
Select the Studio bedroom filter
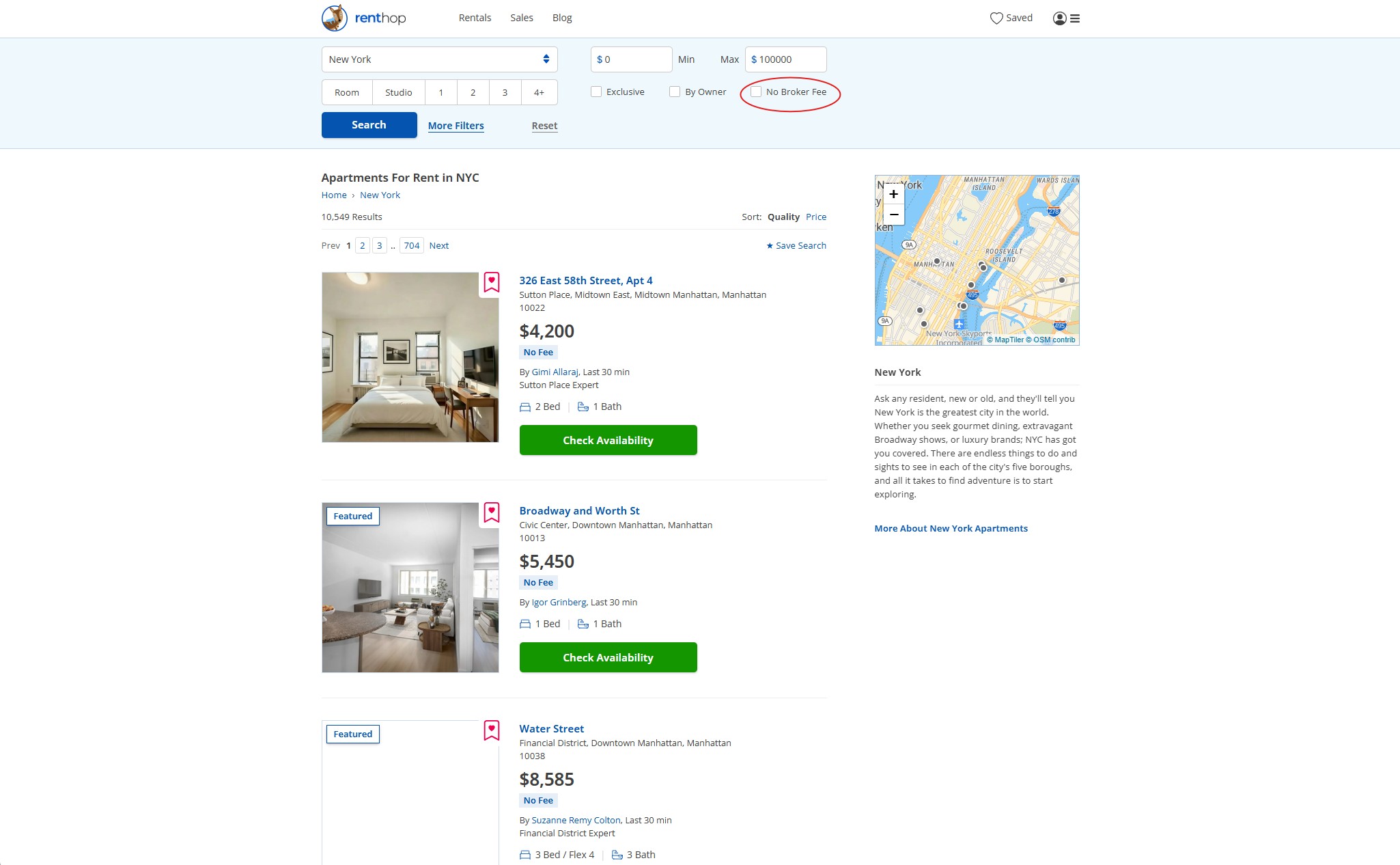point(399,92)
